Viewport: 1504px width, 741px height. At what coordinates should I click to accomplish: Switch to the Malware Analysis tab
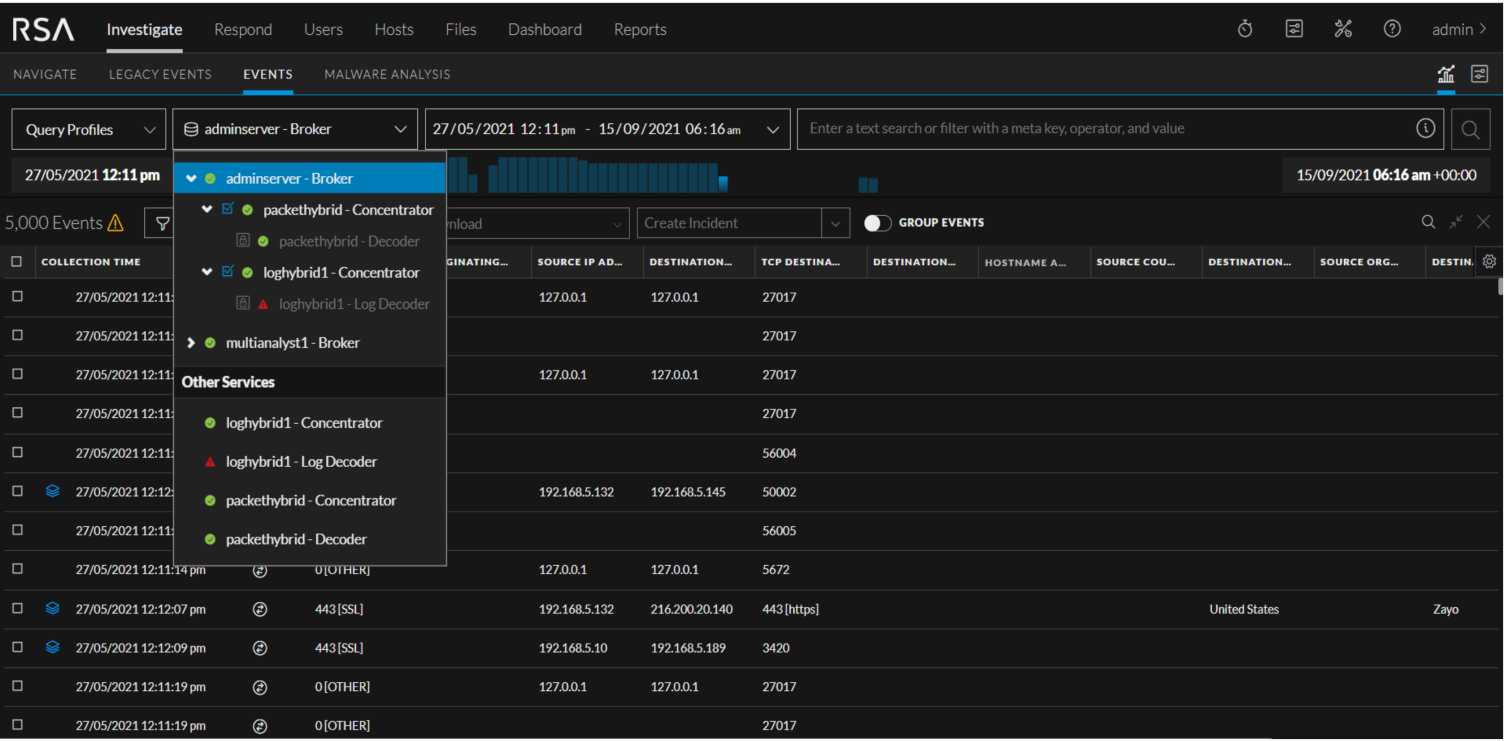(387, 74)
